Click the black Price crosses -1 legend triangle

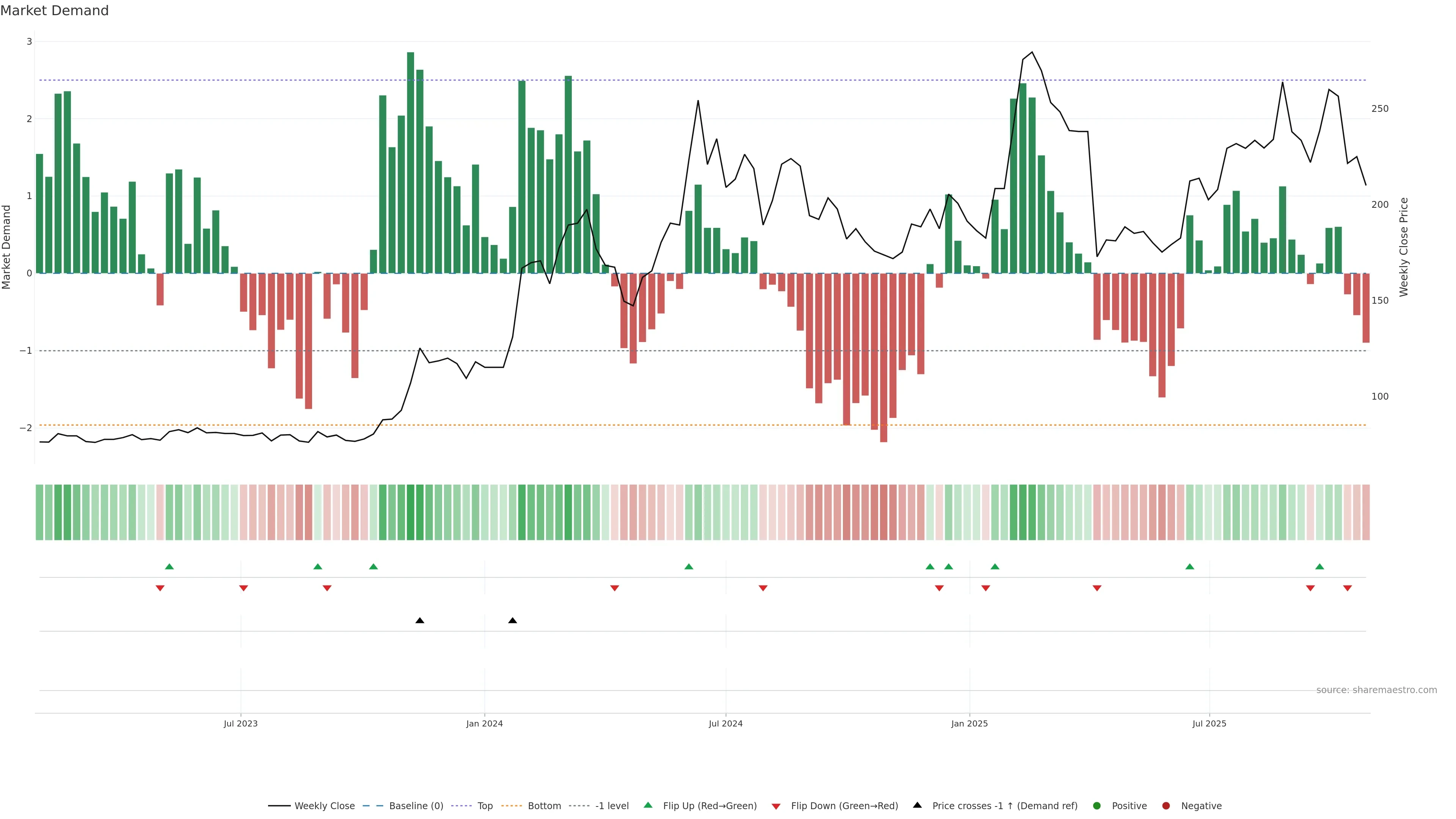917,805
